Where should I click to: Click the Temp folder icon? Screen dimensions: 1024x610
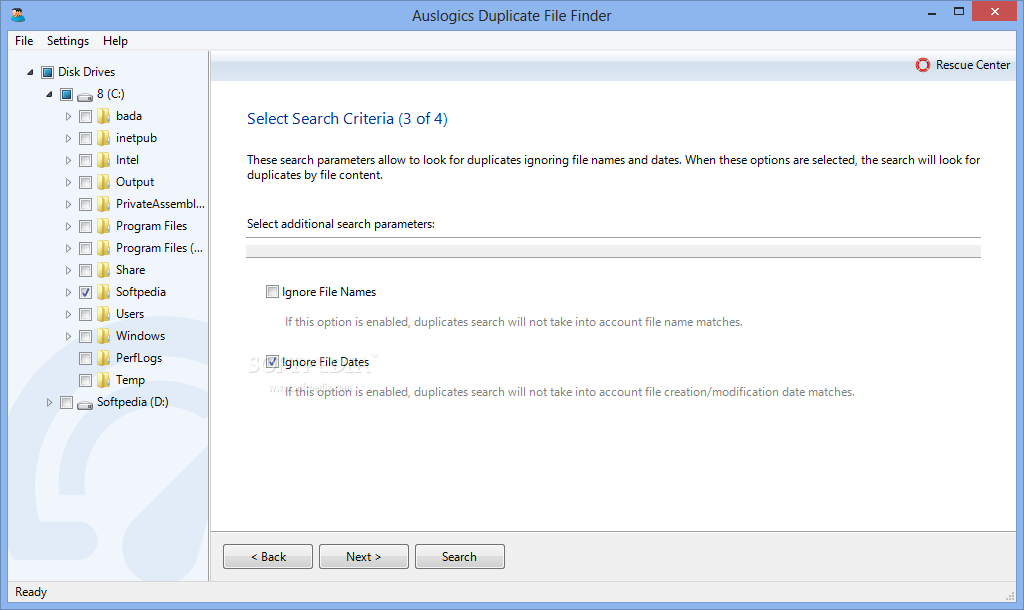[x=103, y=380]
